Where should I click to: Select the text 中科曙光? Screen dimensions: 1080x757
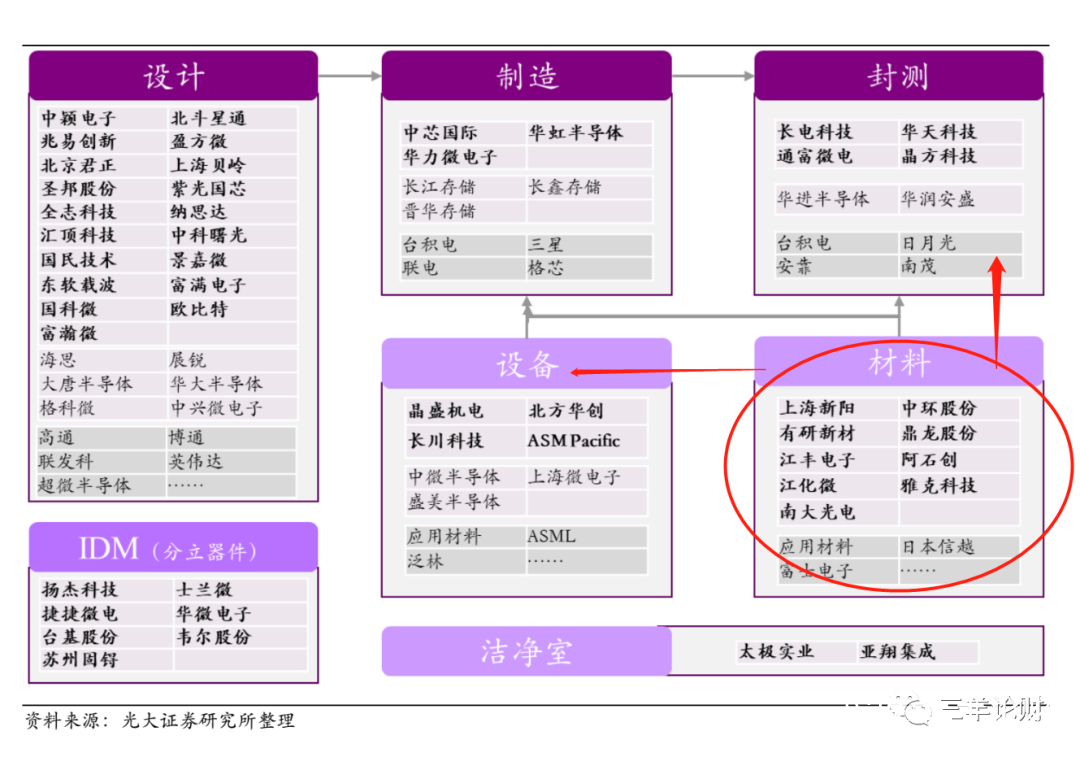click(x=208, y=235)
